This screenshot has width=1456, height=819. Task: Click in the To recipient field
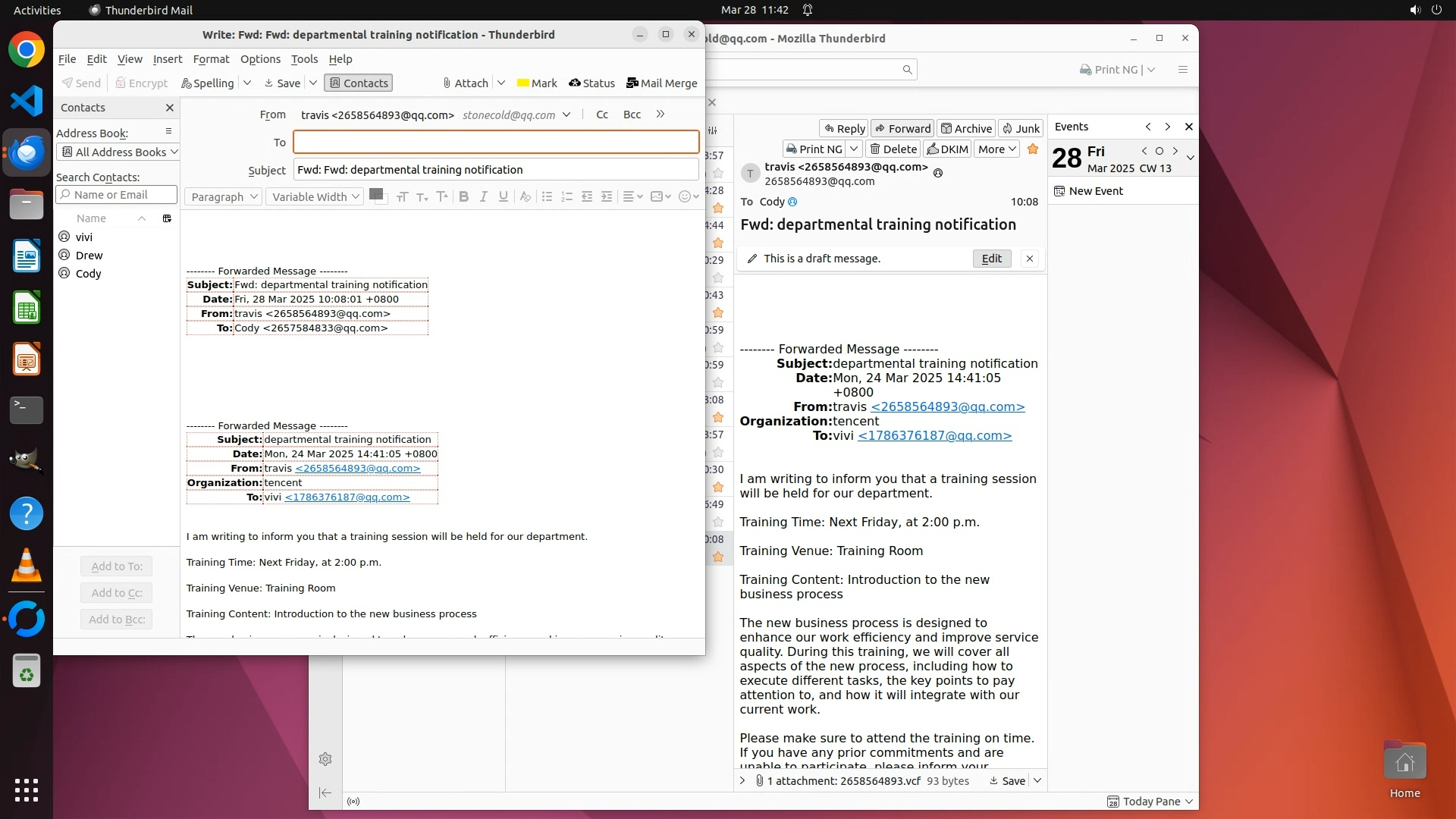tap(496, 142)
